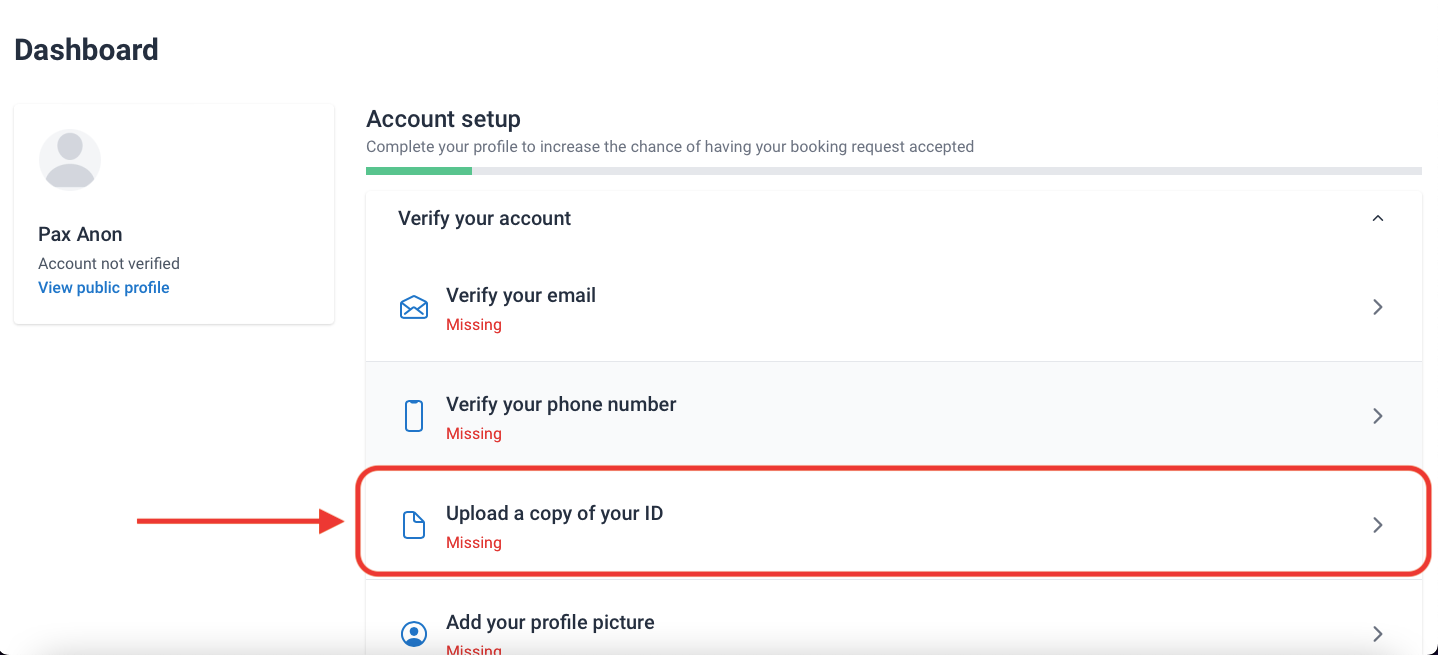The height and width of the screenshot is (655, 1438).
Task: Click the Missing status under Verify your email
Action: coord(474,325)
